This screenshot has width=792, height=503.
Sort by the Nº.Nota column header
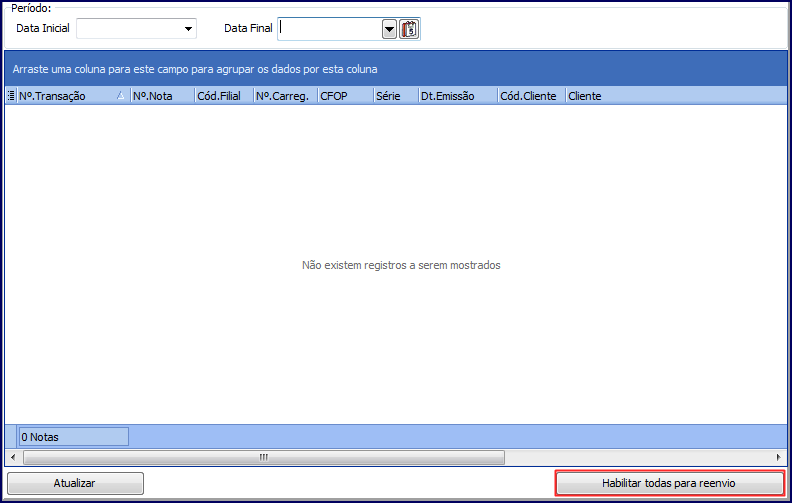point(163,95)
